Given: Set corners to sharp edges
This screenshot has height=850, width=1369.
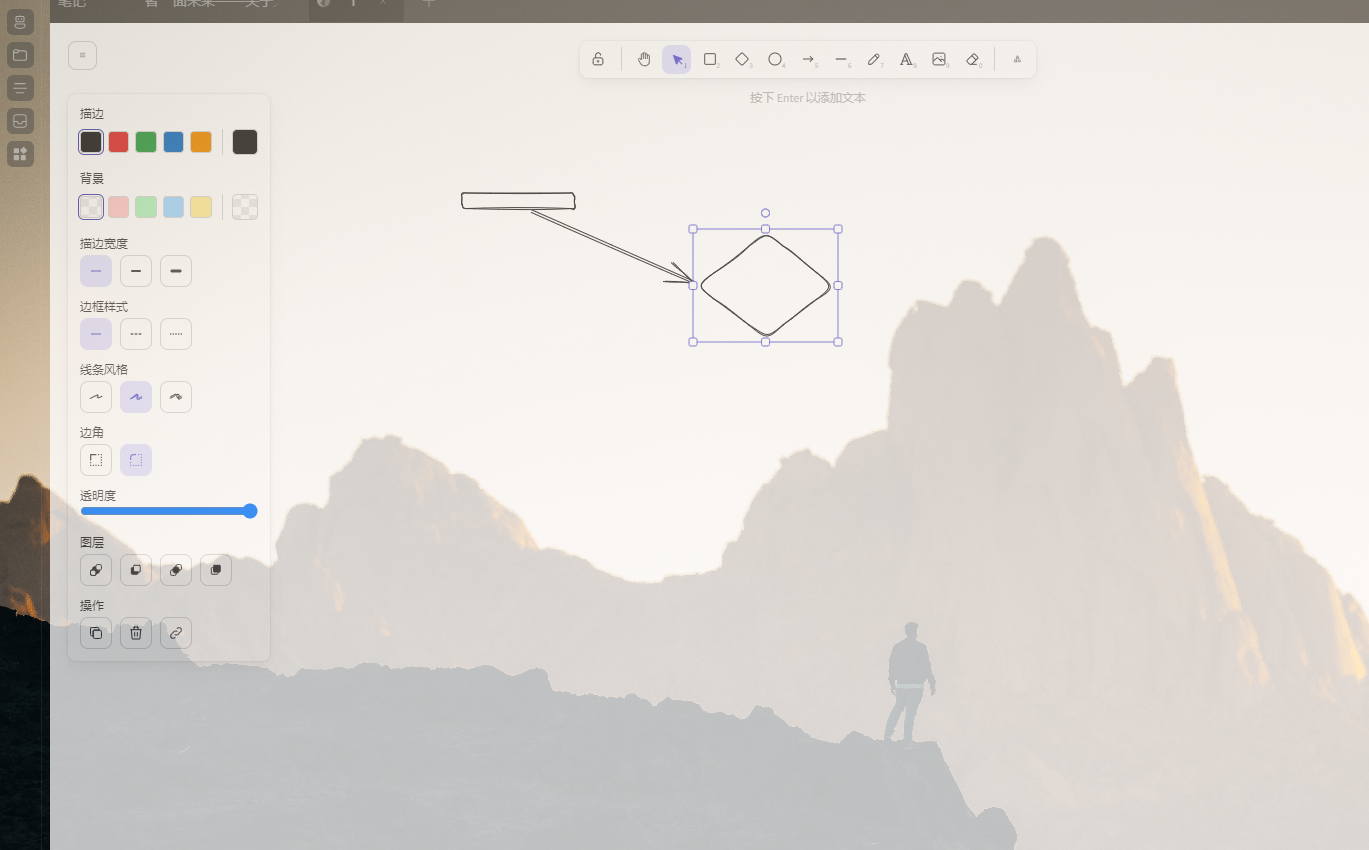Looking at the screenshot, I should tap(96, 460).
